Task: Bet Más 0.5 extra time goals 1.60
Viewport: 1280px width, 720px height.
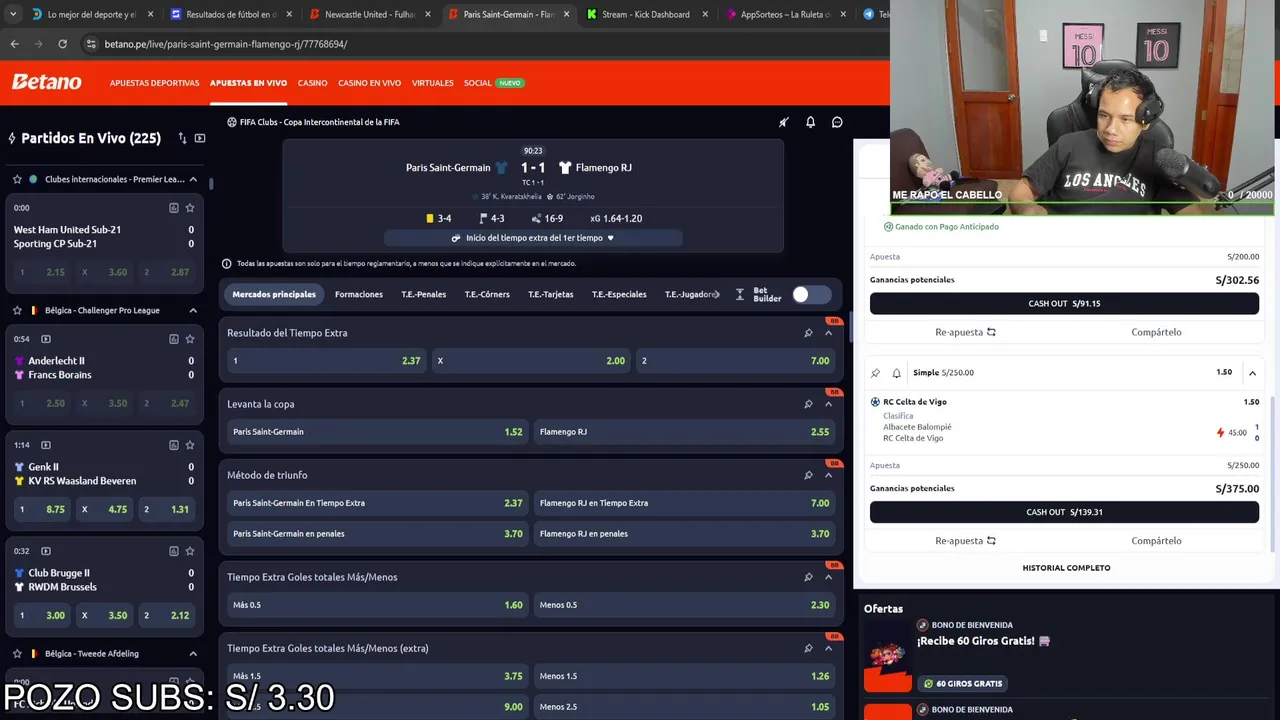Action: 377,605
